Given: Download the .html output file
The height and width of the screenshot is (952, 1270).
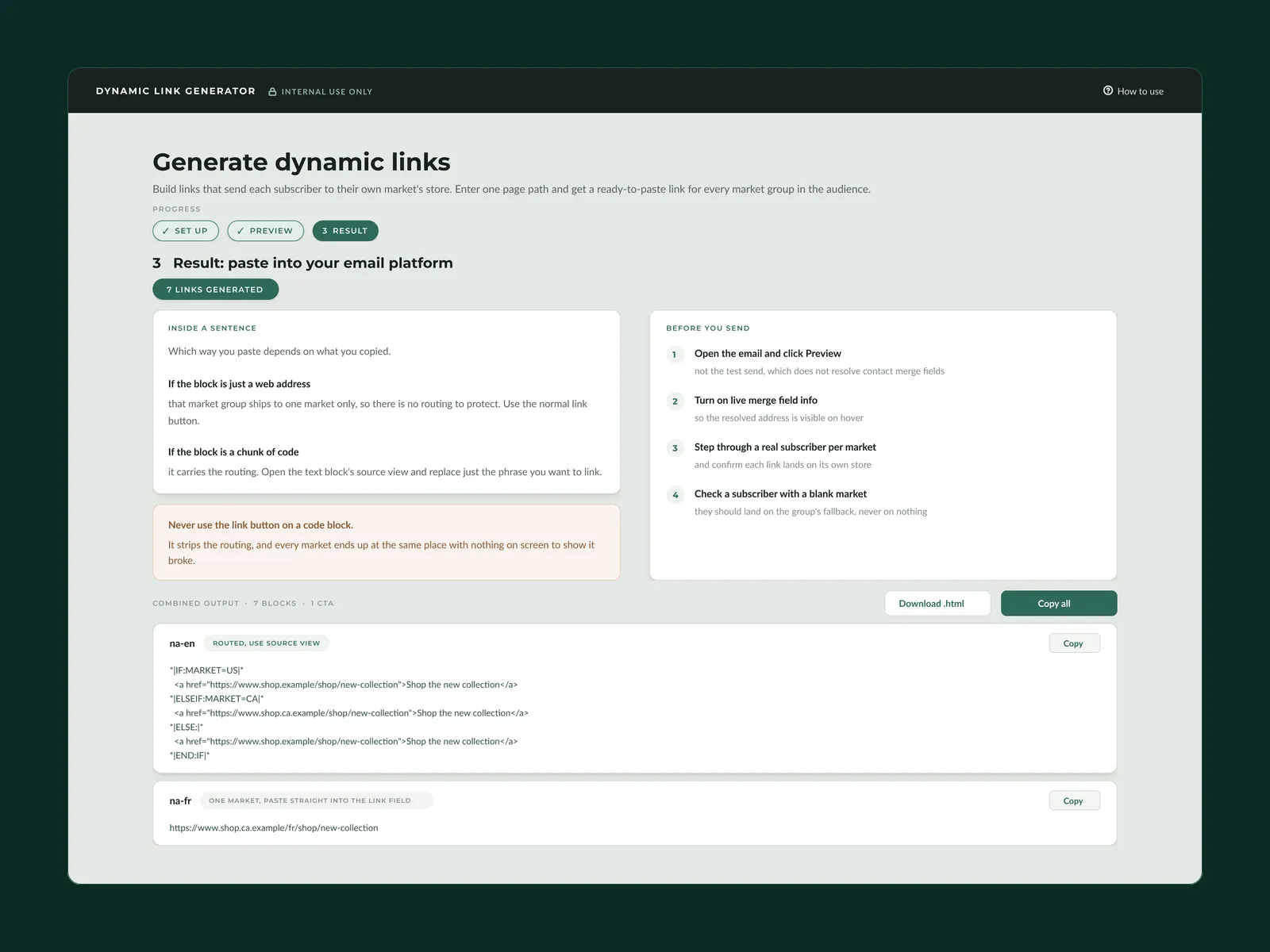Looking at the screenshot, I should click(x=937, y=604).
